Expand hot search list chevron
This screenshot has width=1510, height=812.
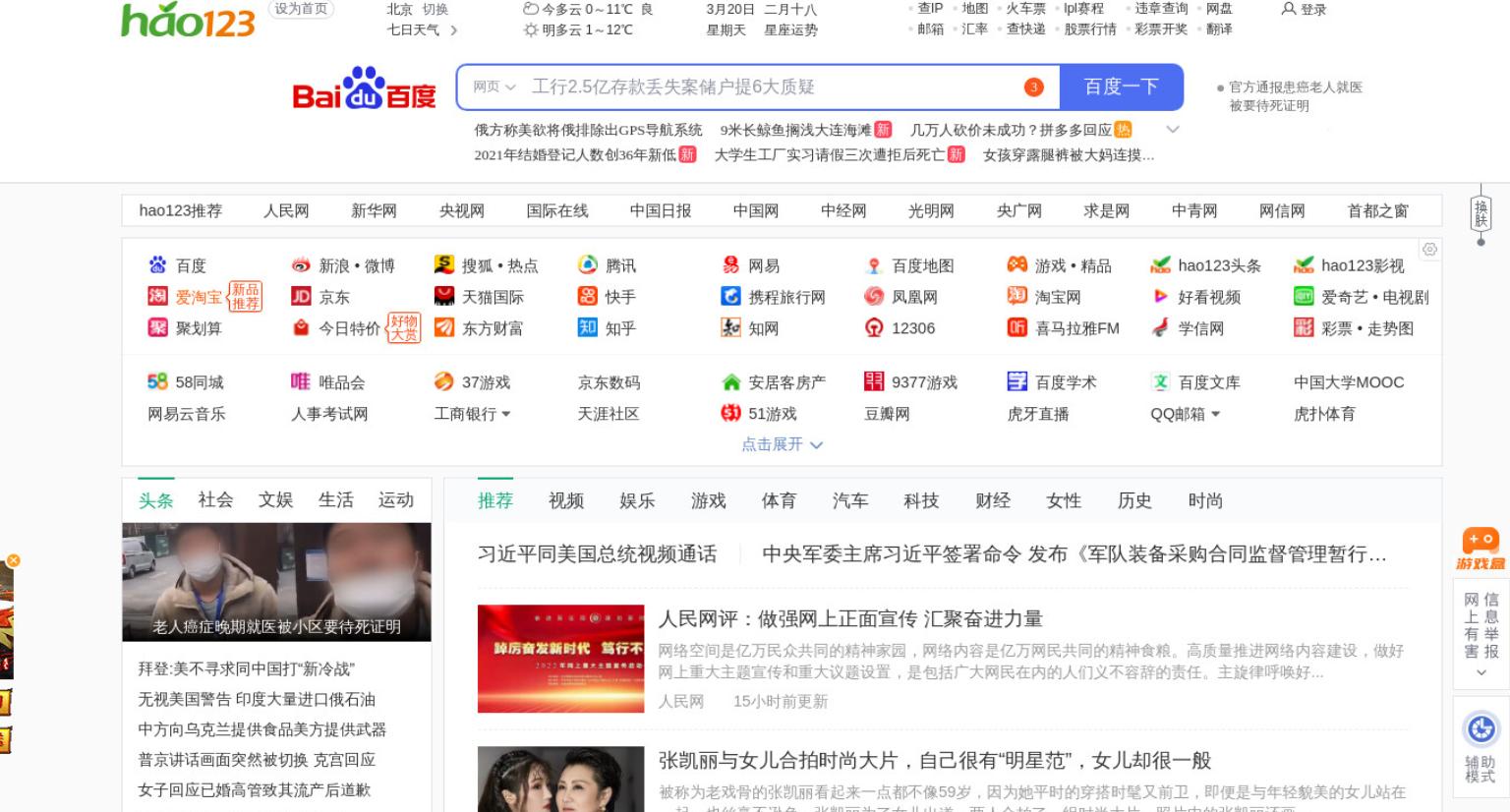1172,130
